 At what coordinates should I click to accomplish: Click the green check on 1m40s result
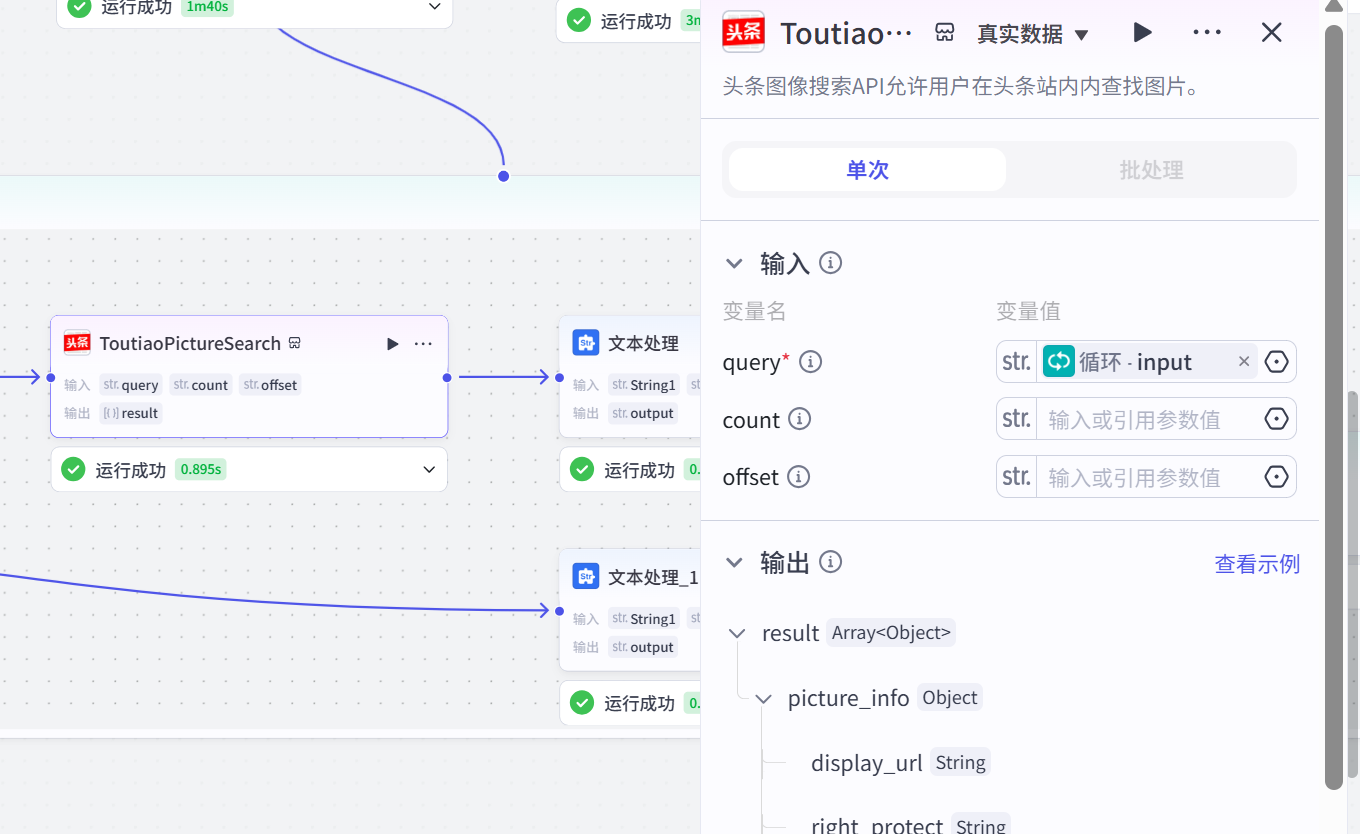pyautogui.click(x=79, y=8)
